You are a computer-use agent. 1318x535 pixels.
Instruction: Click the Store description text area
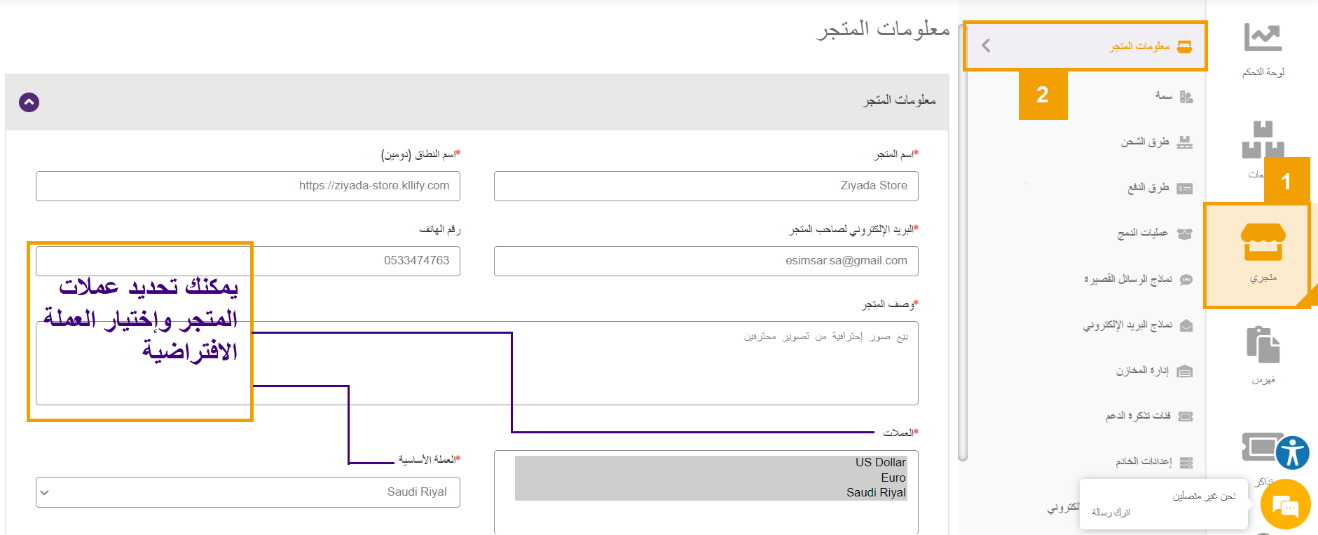477,363
